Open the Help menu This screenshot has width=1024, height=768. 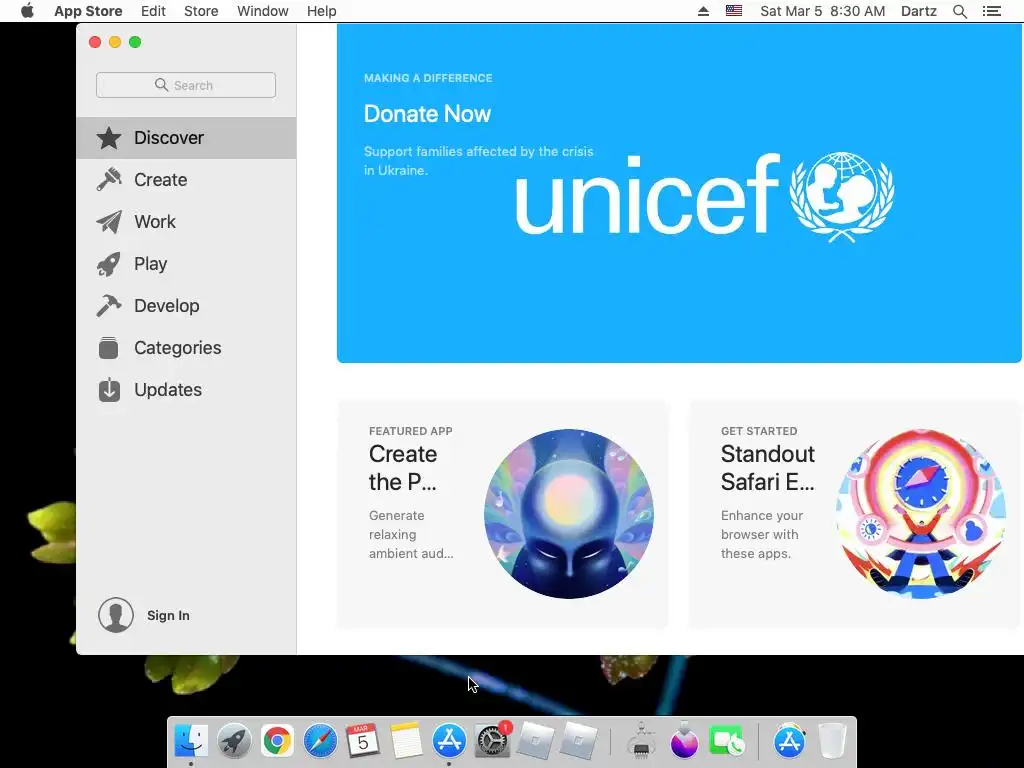pyautogui.click(x=321, y=11)
